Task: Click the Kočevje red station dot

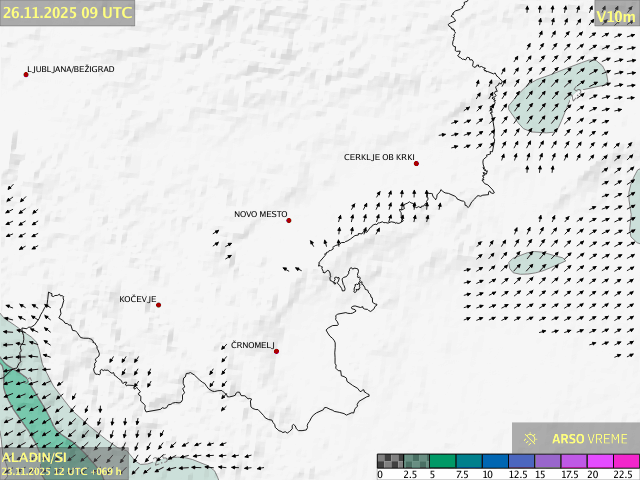Action: tap(158, 305)
